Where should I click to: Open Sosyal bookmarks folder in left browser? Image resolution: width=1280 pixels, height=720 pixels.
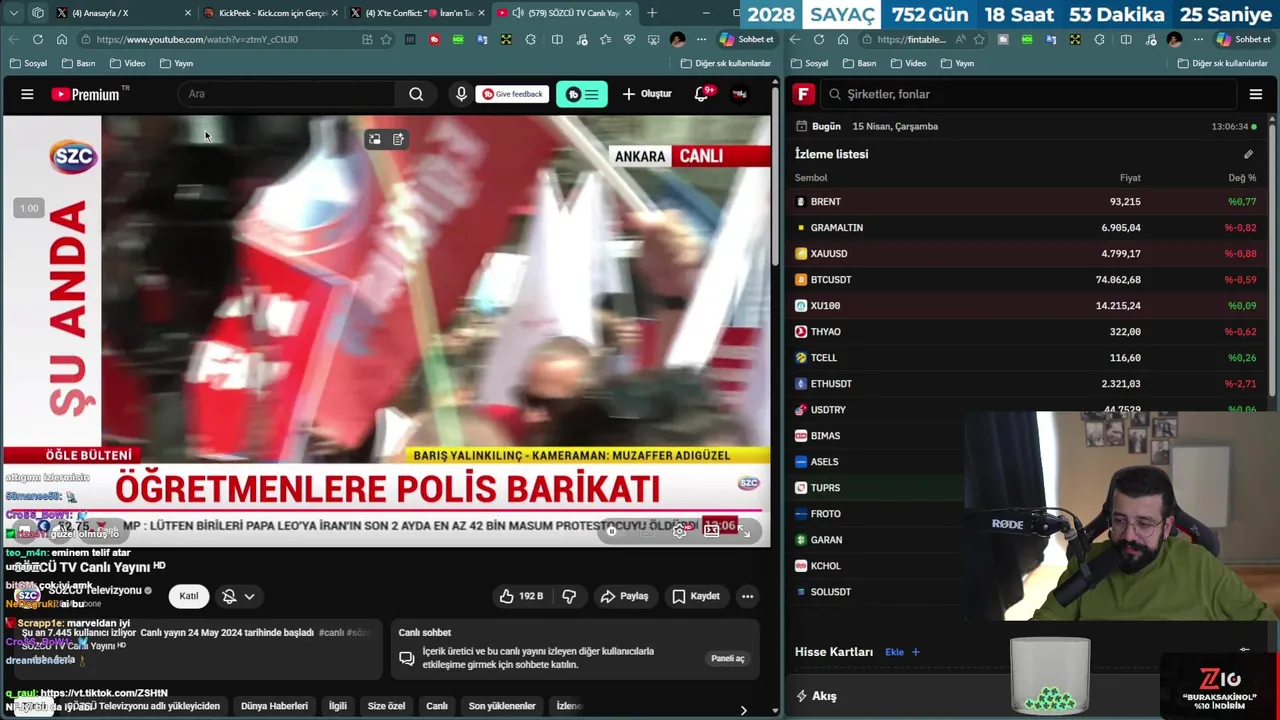28,63
